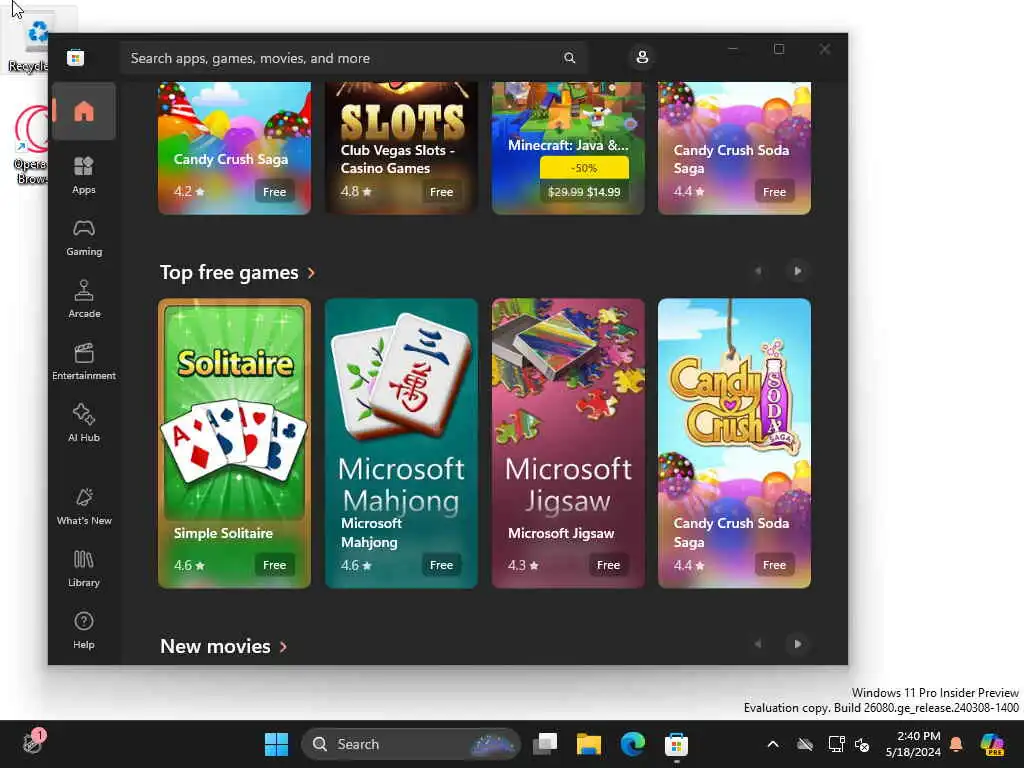Open the widgets icon with badge in taskbar
Screen dimensions: 1024x768
pyautogui.click(x=33, y=743)
